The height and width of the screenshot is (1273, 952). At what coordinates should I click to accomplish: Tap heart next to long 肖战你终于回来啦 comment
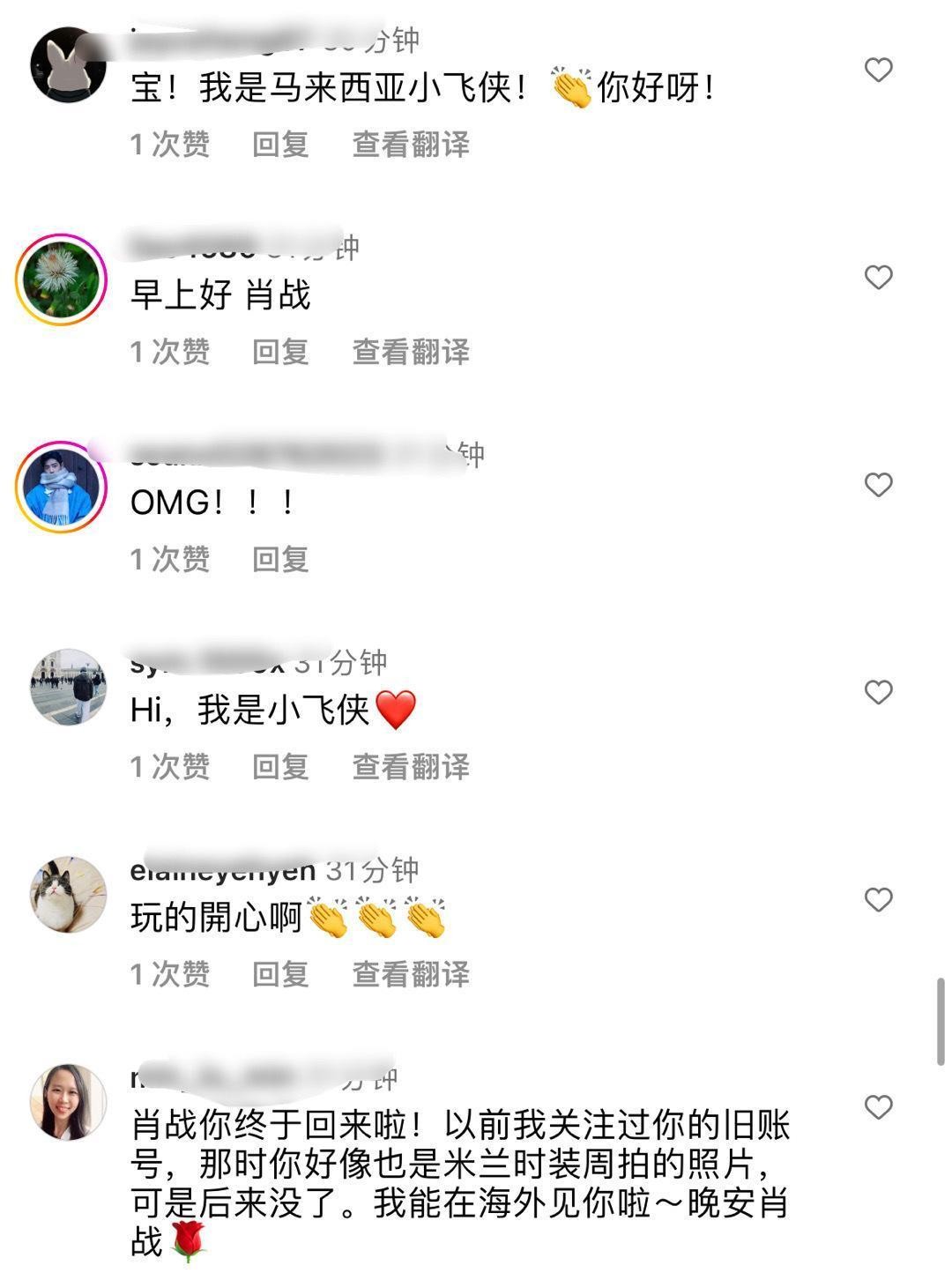point(878,1106)
